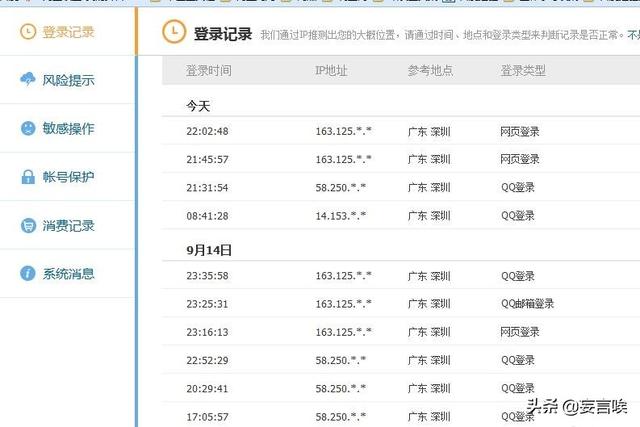Viewport: 640px width, 427px height.
Task: Click 广东 深圳 in the 08:41:28 row
Action: (x=429, y=216)
